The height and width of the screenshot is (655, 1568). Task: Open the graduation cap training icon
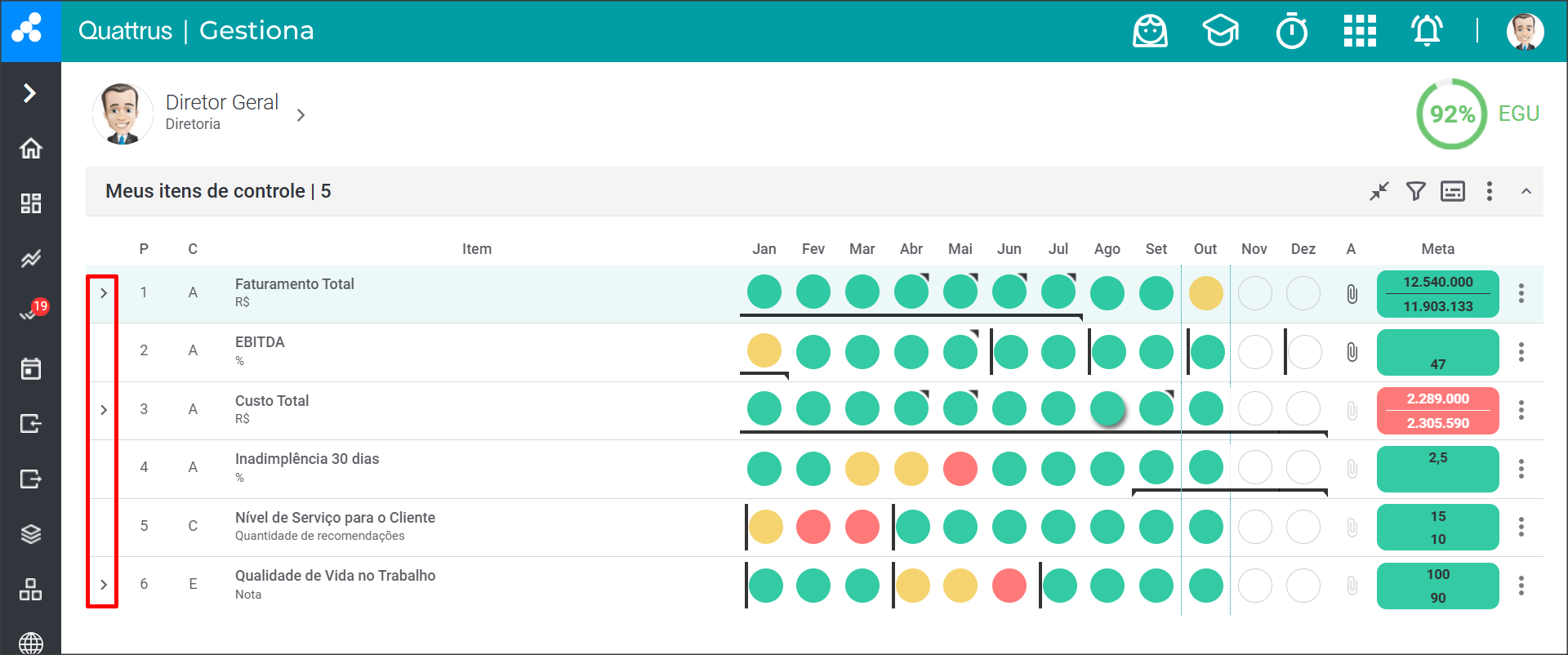click(1220, 31)
